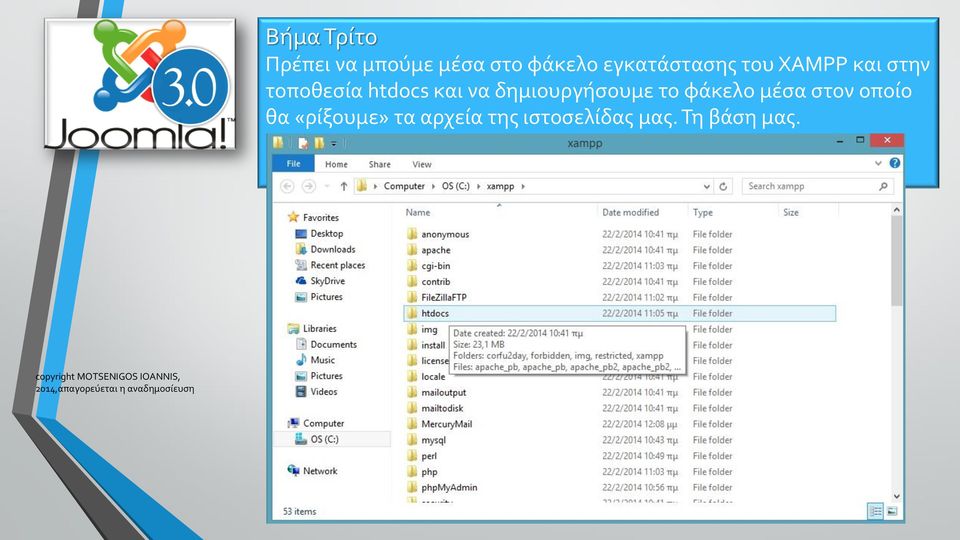The height and width of the screenshot is (540, 960).
Task: Select the anonymous folder icon
Action: [412, 234]
